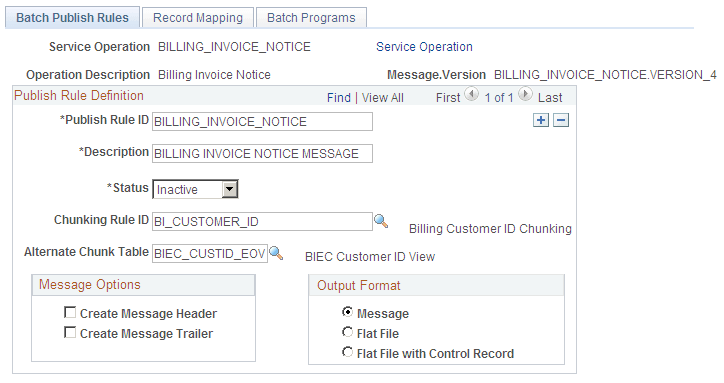The width and height of the screenshot is (724, 383).
Task: Focus the Chunking Rule ID field
Action: (262, 221)
